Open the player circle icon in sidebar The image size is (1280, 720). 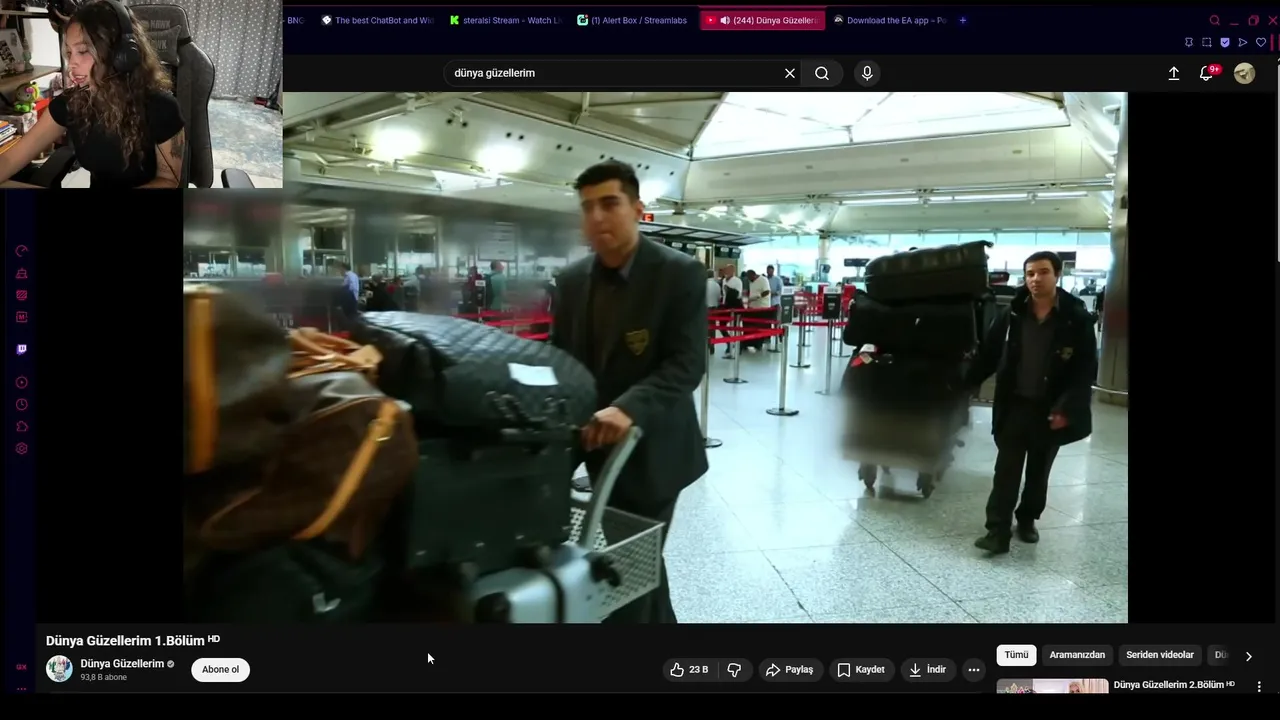(22, 382)
